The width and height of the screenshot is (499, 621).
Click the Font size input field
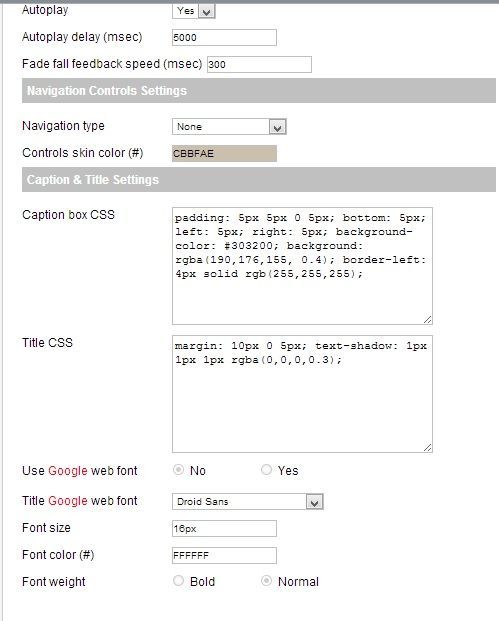click(x=224, y=529)
